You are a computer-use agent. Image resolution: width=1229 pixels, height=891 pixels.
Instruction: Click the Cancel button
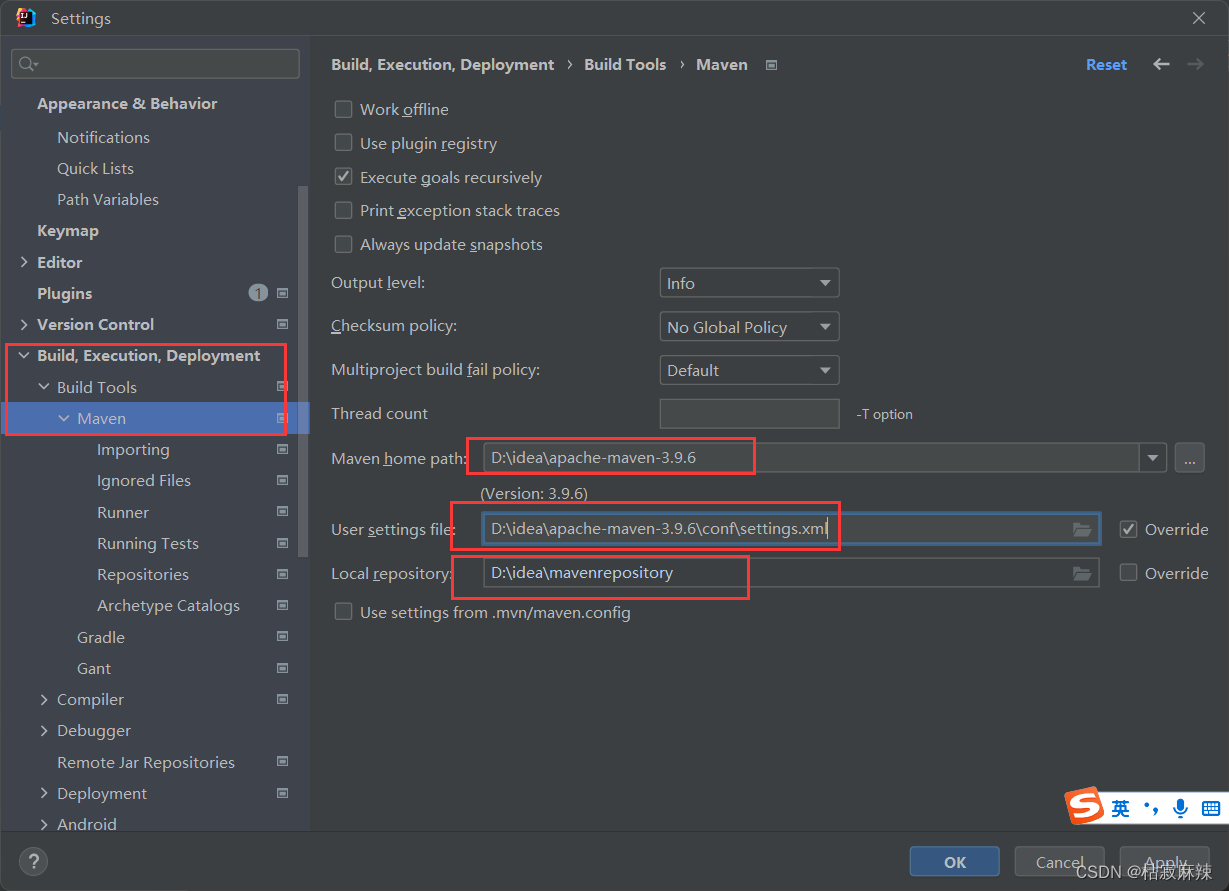[x=1060, y=862]
